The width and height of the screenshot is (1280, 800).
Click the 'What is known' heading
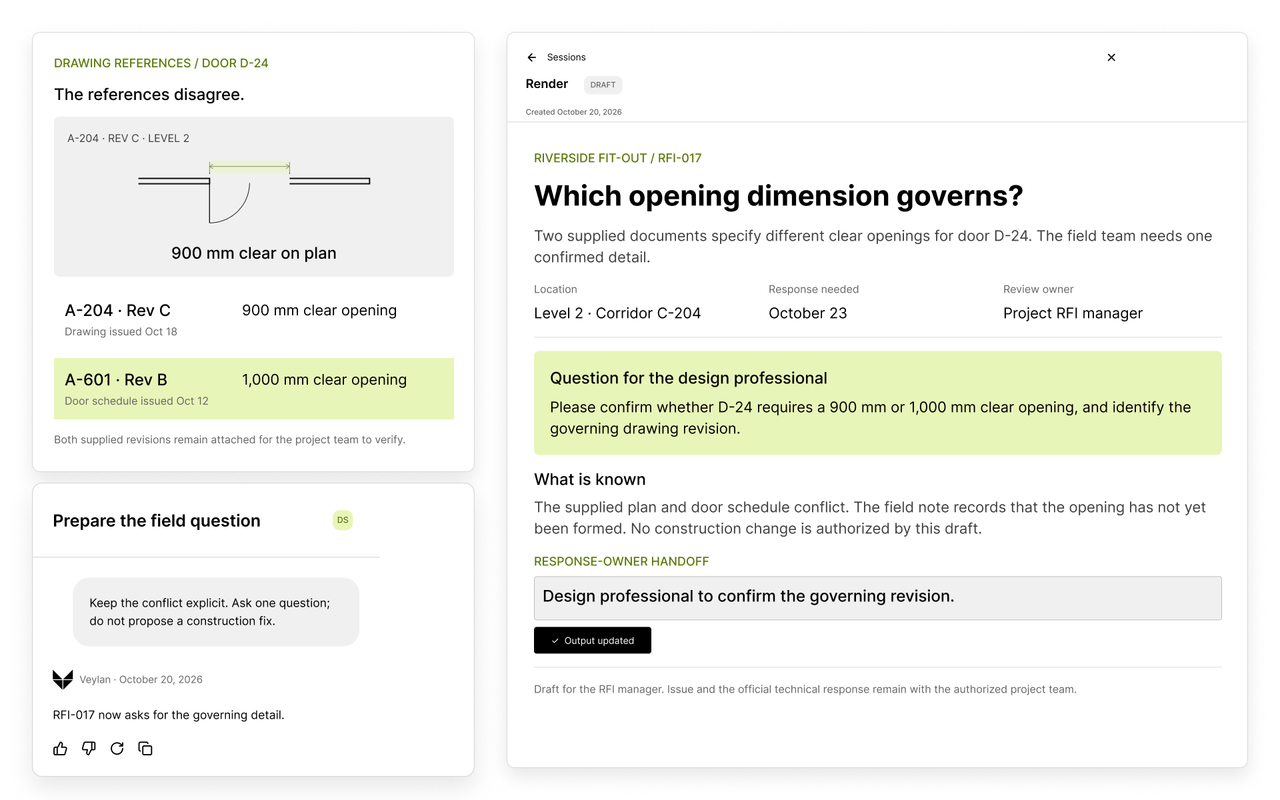pos(590,479)
